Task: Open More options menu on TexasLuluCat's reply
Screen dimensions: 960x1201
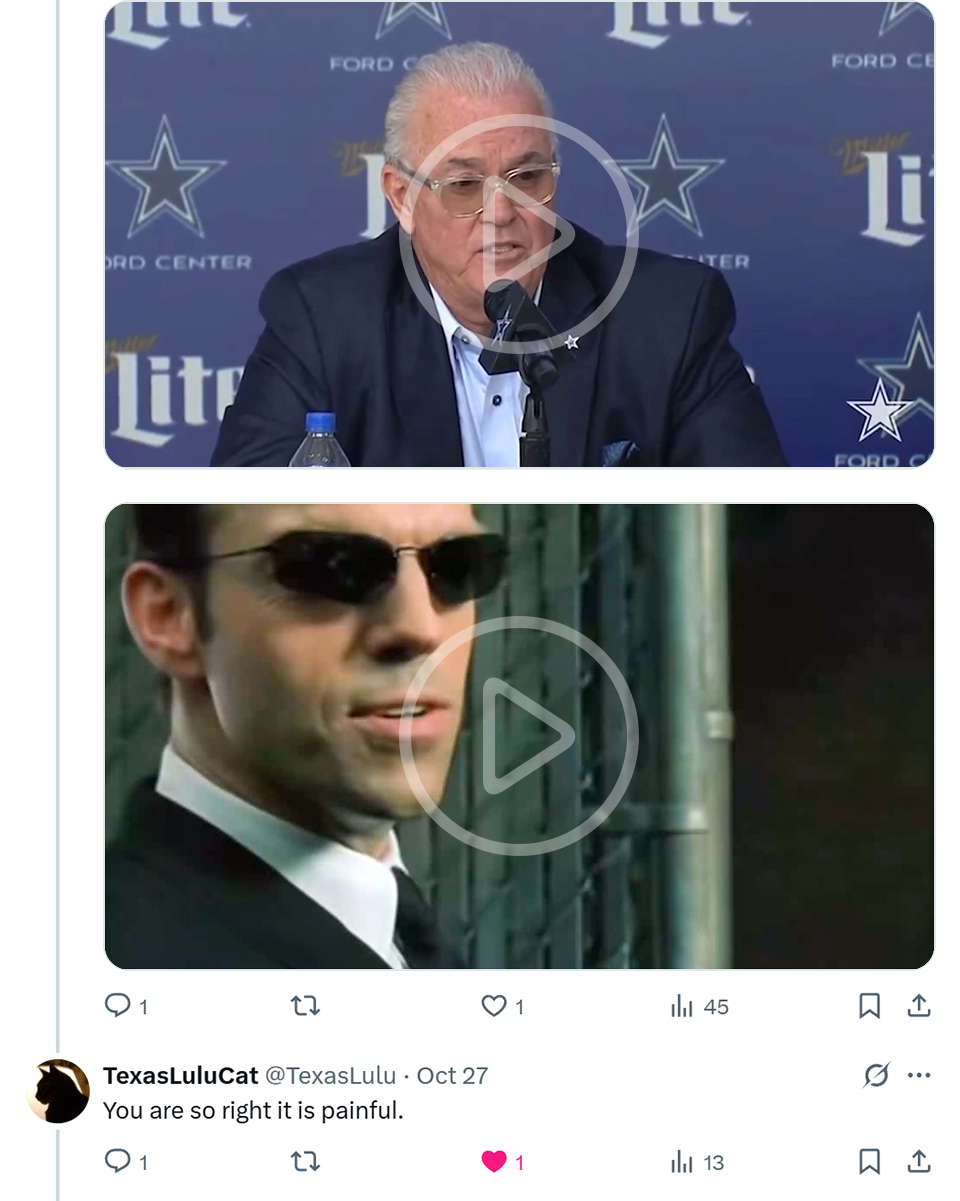Action: (x=919, y=1075)
